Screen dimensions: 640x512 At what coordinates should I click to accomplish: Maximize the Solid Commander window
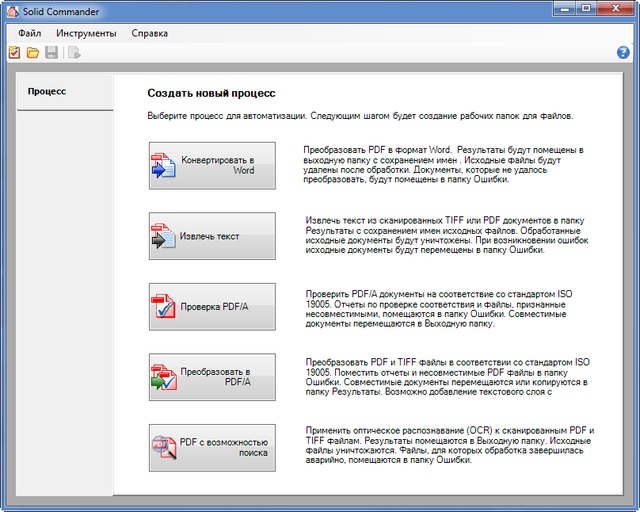pyautogui.click(x=584, y=9)
